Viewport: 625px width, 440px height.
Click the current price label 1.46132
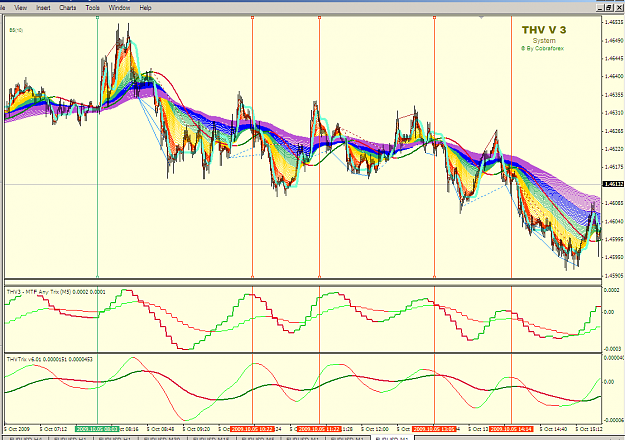pyautogui.click(x=613, y=184)
